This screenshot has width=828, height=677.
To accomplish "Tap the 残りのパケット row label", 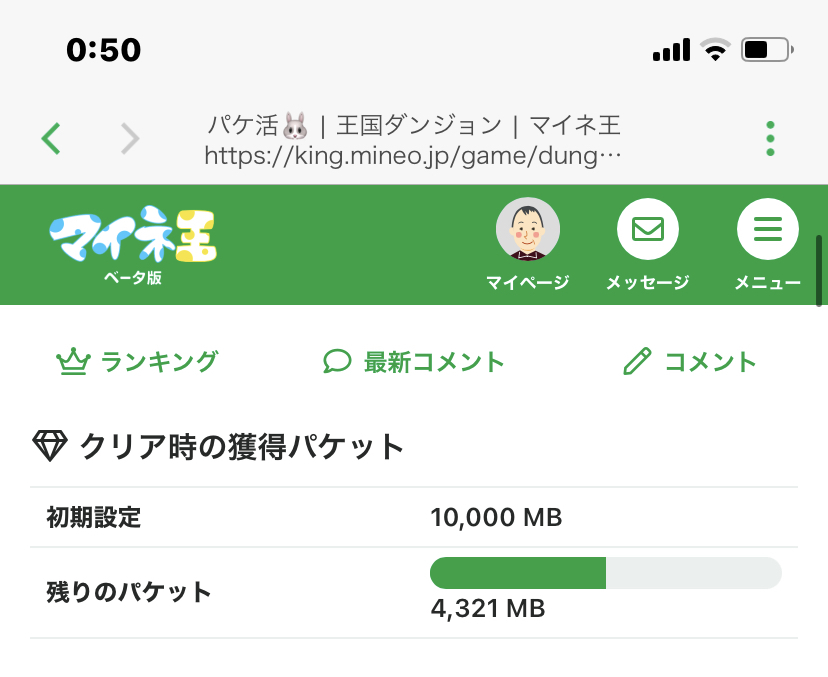I will [x=129, y=591].
